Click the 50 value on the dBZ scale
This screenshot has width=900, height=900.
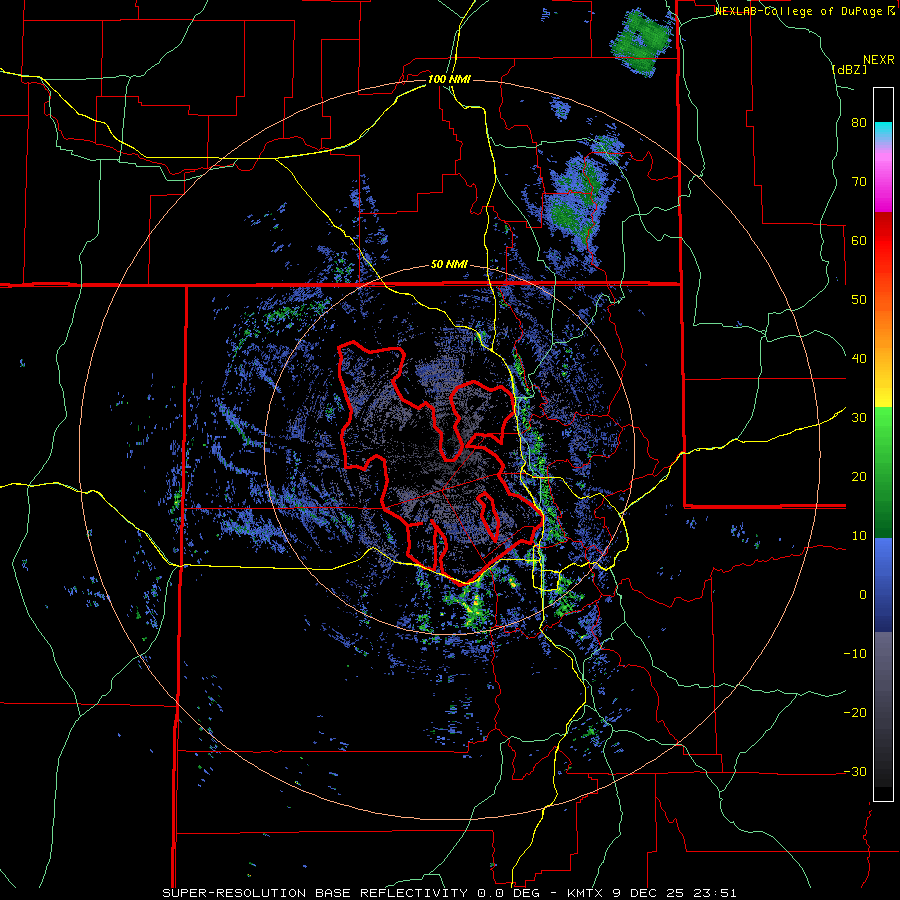coord(859,300)
